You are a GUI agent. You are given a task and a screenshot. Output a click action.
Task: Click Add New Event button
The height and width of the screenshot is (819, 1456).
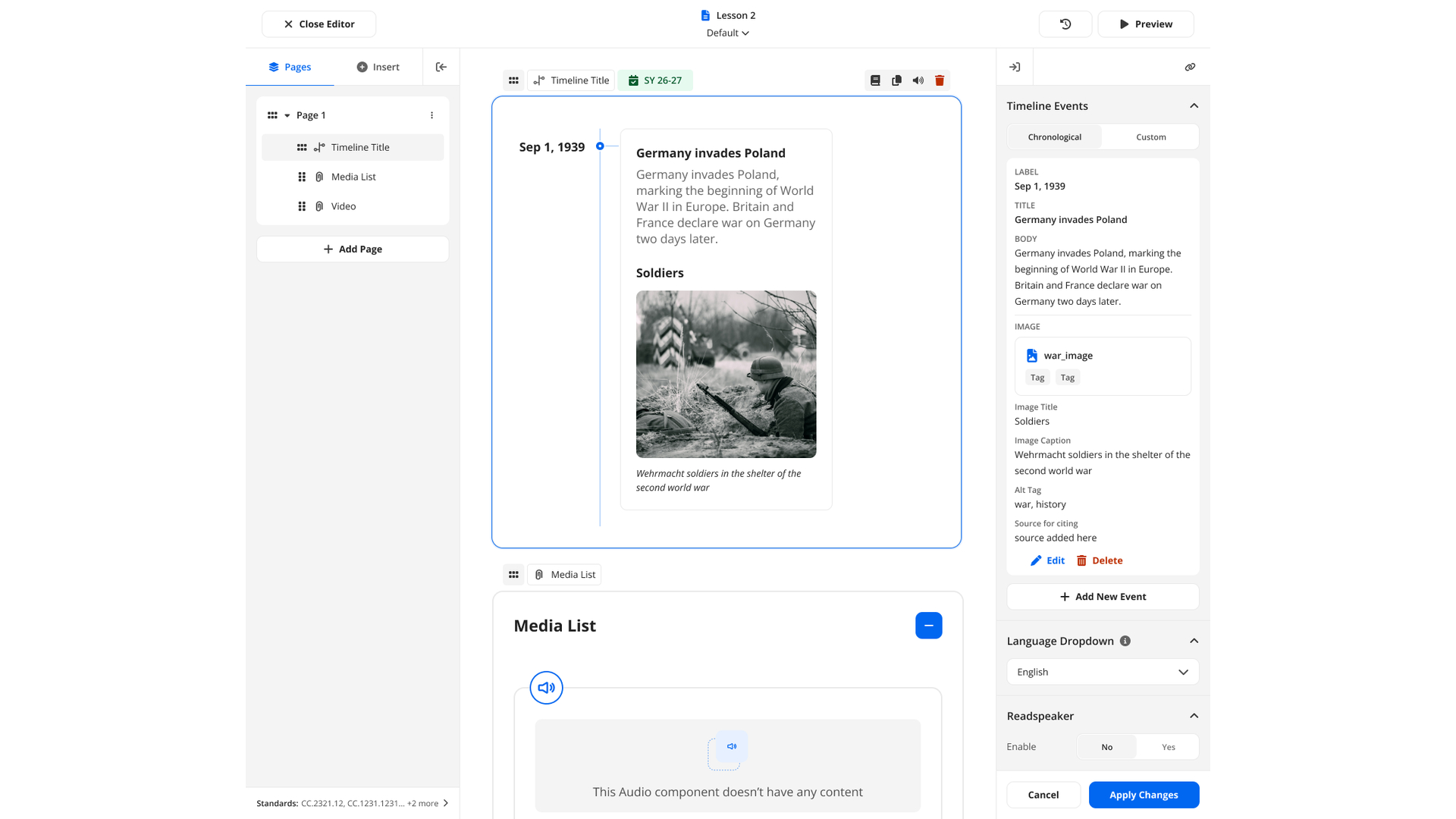[x=1103, y=597]
